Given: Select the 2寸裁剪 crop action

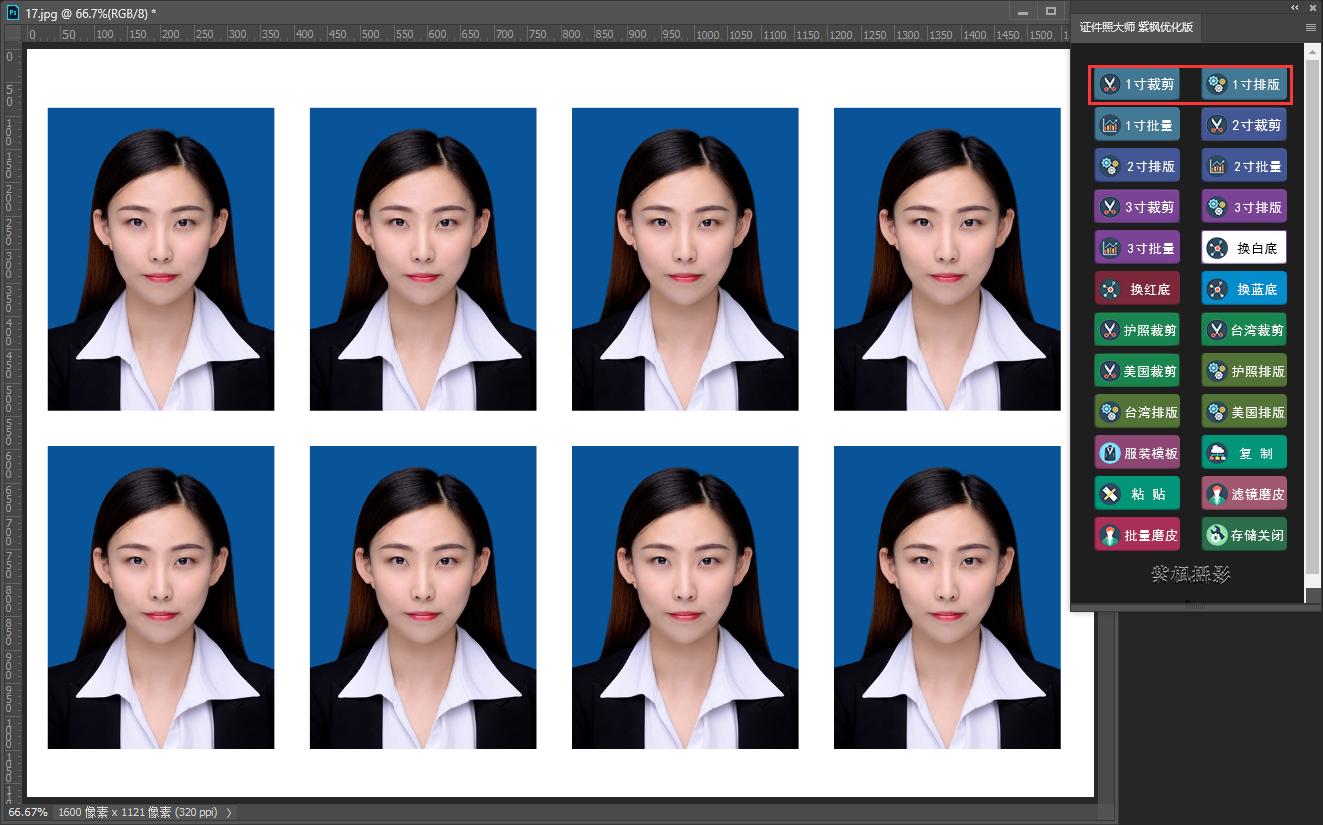Looking at the screenshot, I should point(1243,126).
